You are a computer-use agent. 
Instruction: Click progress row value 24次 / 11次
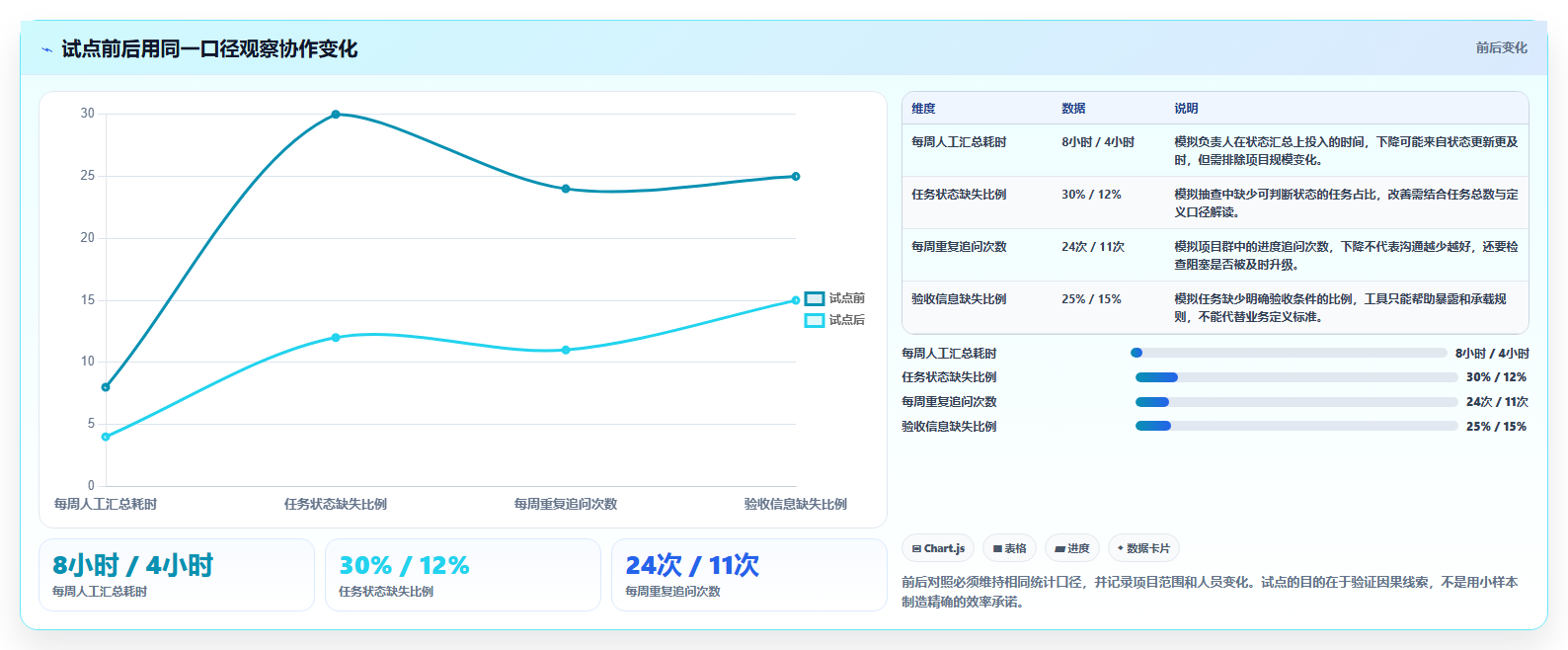(x=1497, y=402)
